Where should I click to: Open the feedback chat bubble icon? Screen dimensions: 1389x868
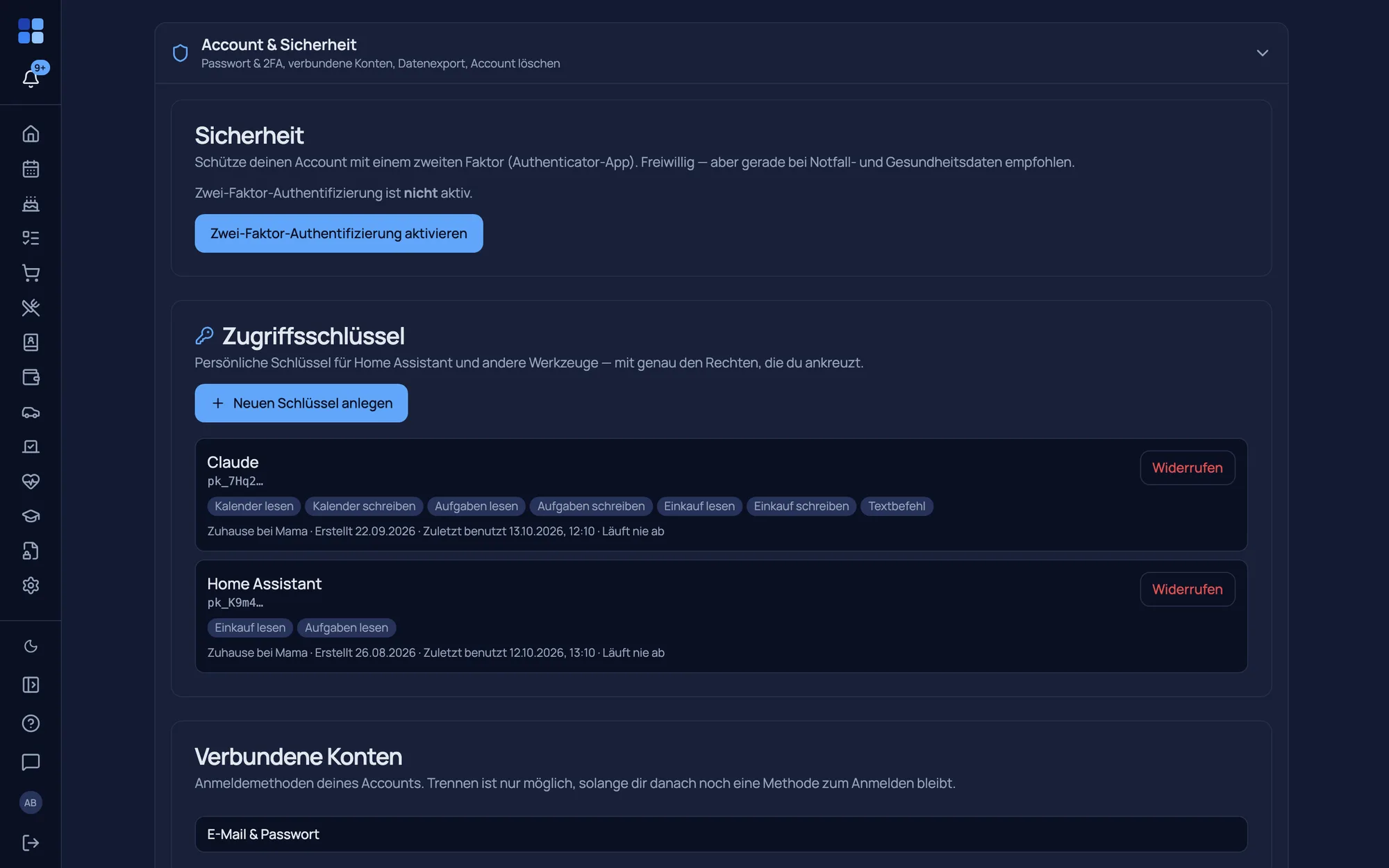[31, 762]
